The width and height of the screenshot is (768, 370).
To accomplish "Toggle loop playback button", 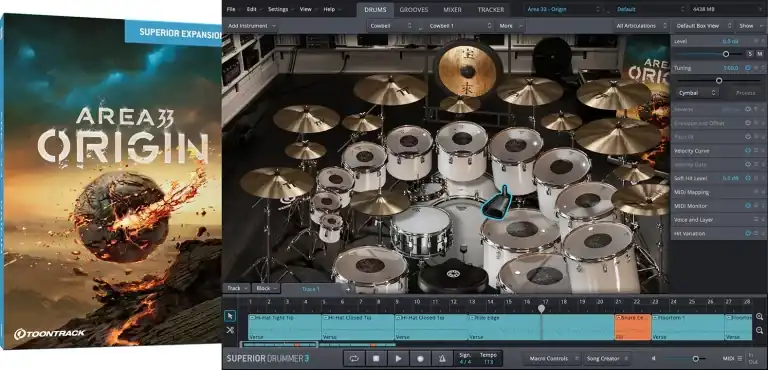I will (354, 359).
